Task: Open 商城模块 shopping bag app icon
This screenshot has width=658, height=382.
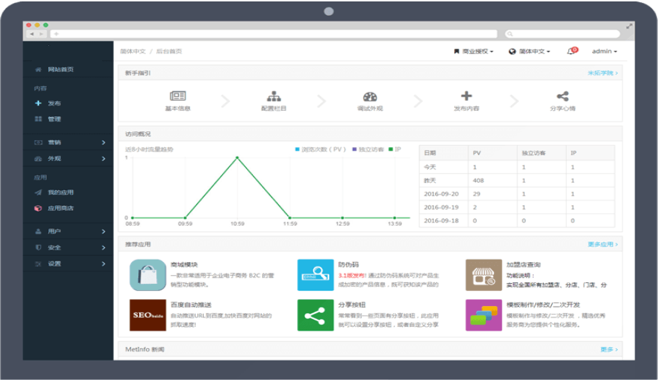Action: pyautogui.click(x=148, y=275)
